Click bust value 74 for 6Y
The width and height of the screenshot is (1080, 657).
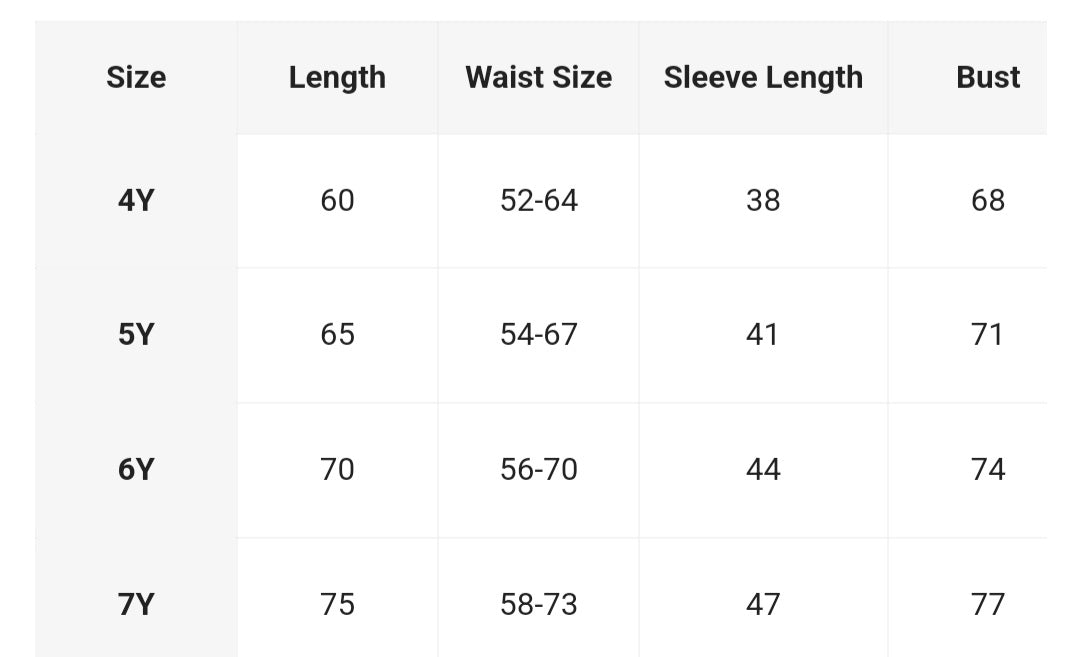(987, 469)
